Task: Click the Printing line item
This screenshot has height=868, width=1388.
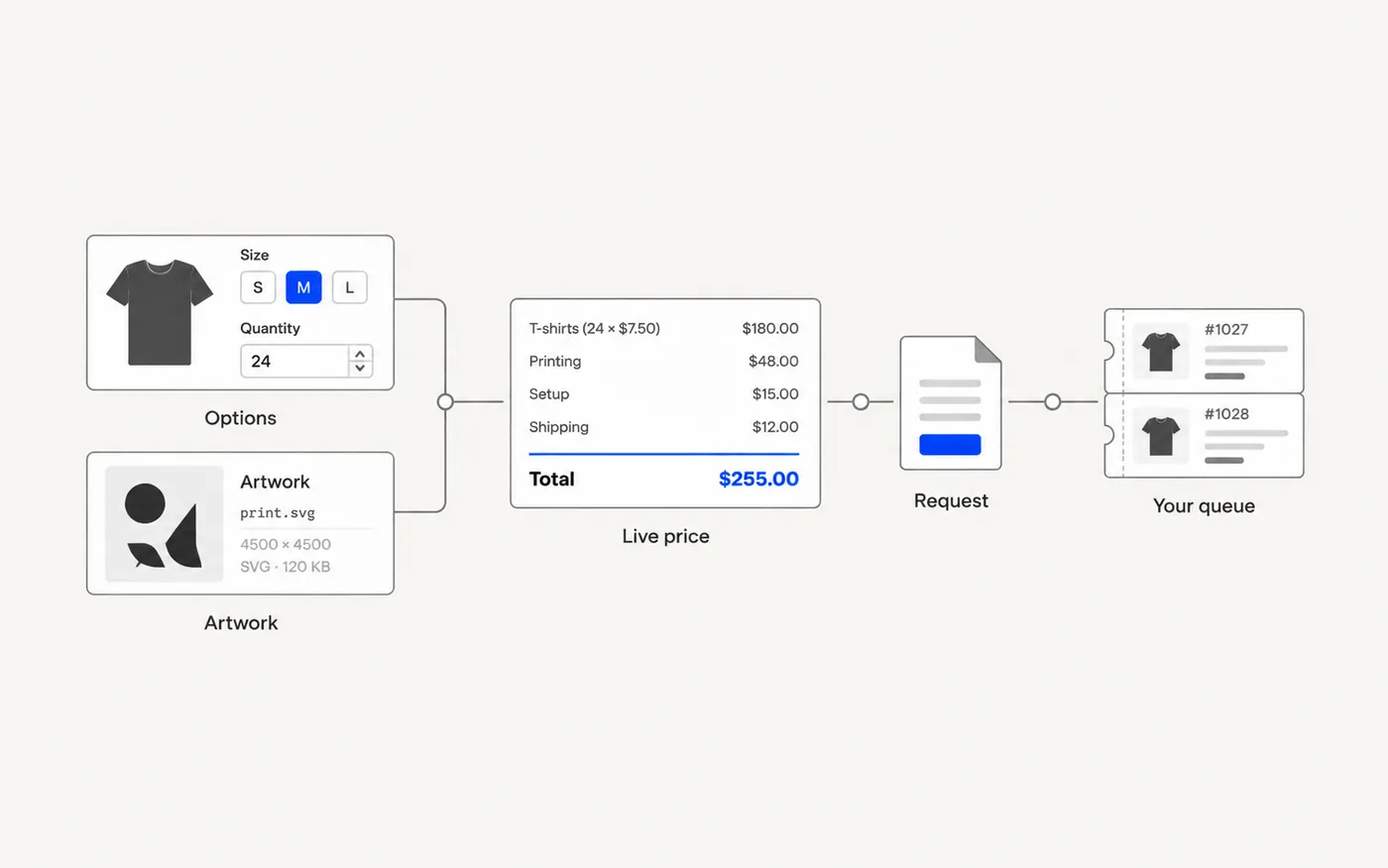Action: (x=555, y=361)
